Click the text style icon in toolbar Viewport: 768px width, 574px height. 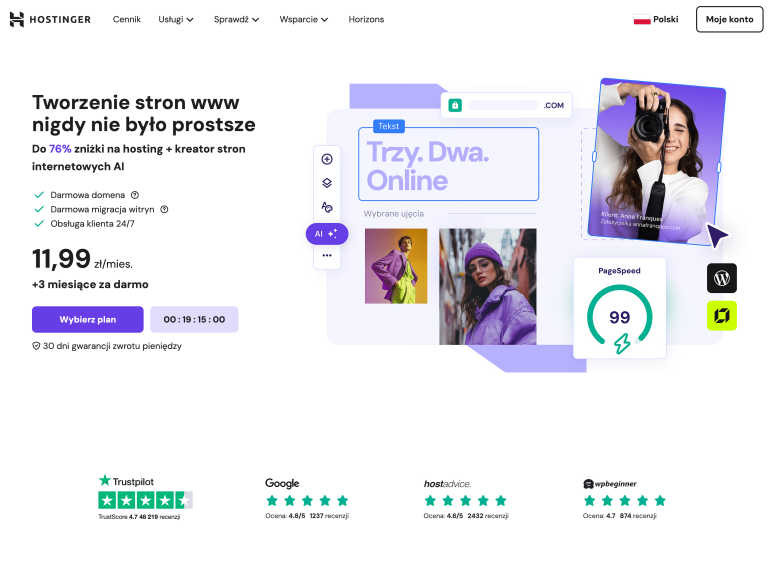[x=327, y=207]
